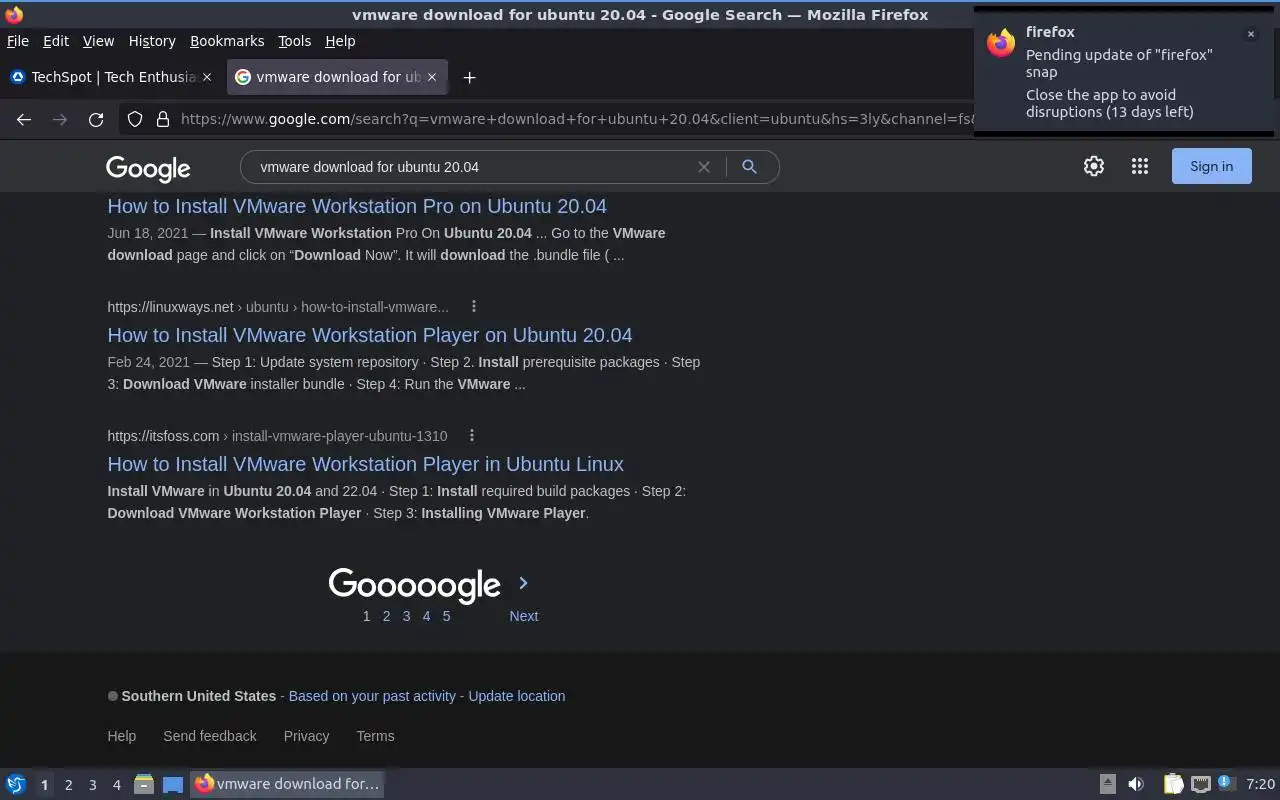This screenshot has height=800, width=1280.
Task: Click the magnifier search button
Action: click(x=749, y=167)
